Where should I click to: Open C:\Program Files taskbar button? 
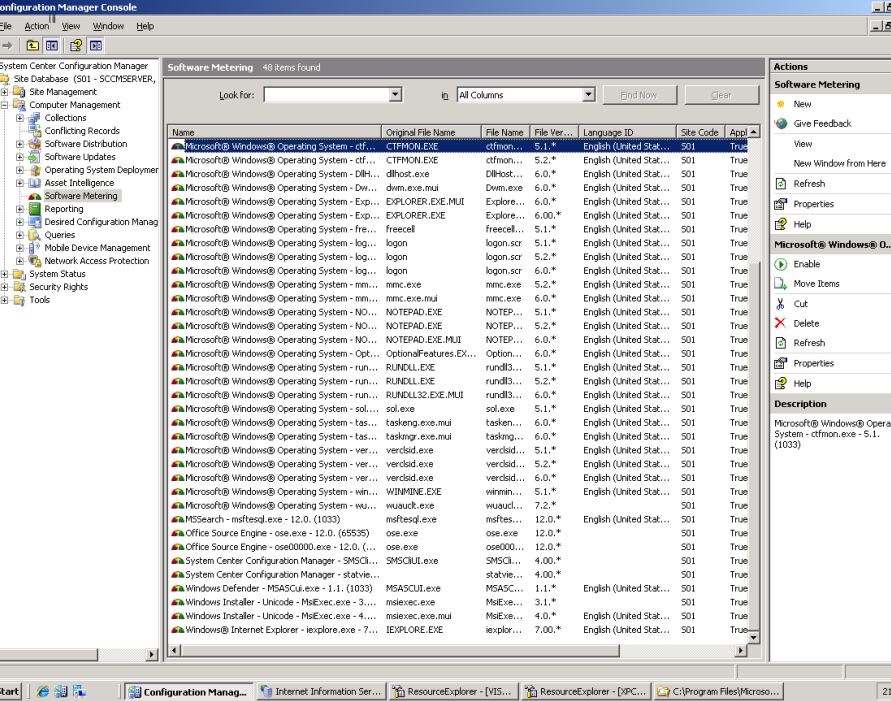coord(719,691)
